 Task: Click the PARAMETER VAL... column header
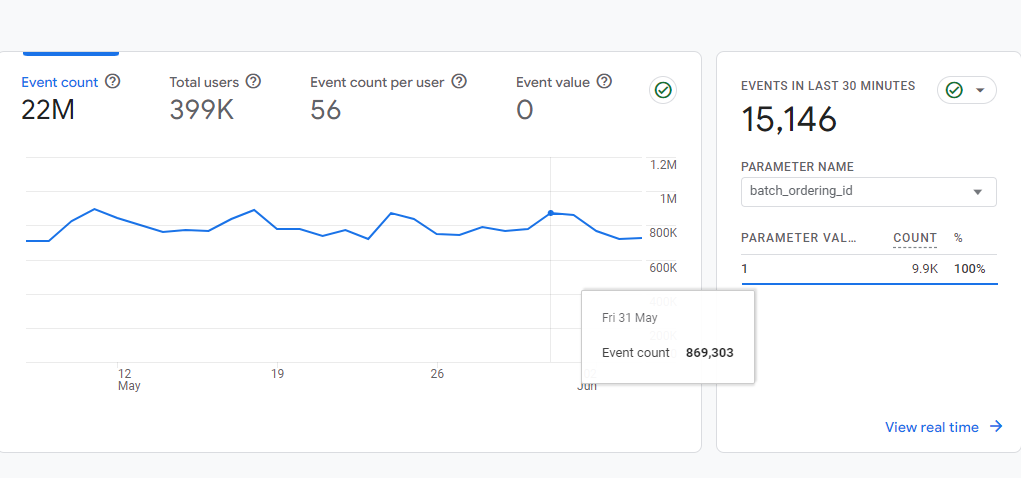click(x=798, y=239)
